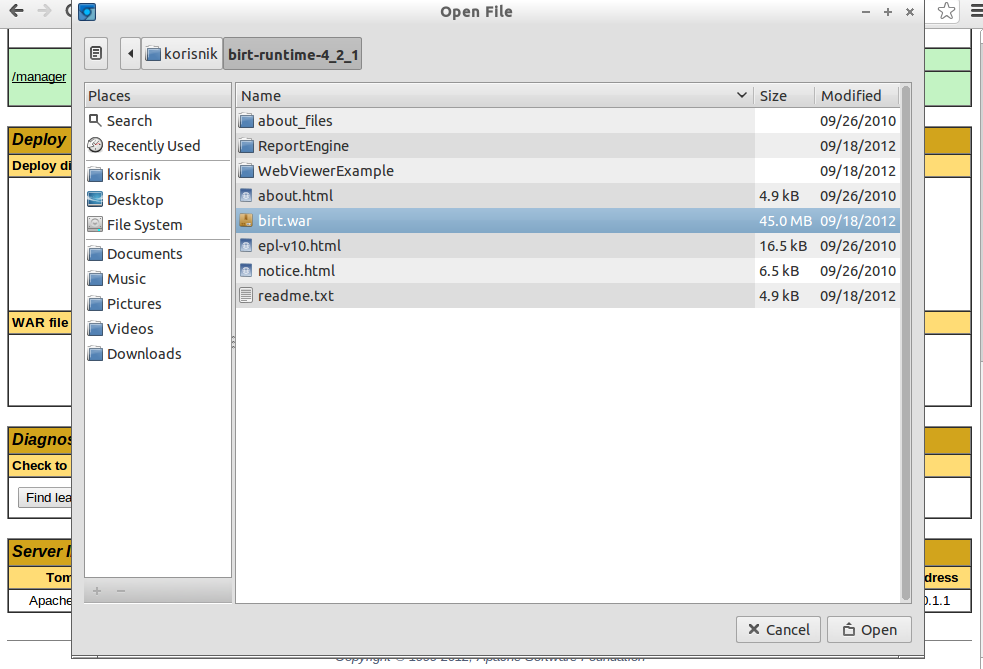The width and height of the screenshot is (983, 669).
Task: Click the notice.html file icon
Action: pyautogui.click(x=246, y=271)
